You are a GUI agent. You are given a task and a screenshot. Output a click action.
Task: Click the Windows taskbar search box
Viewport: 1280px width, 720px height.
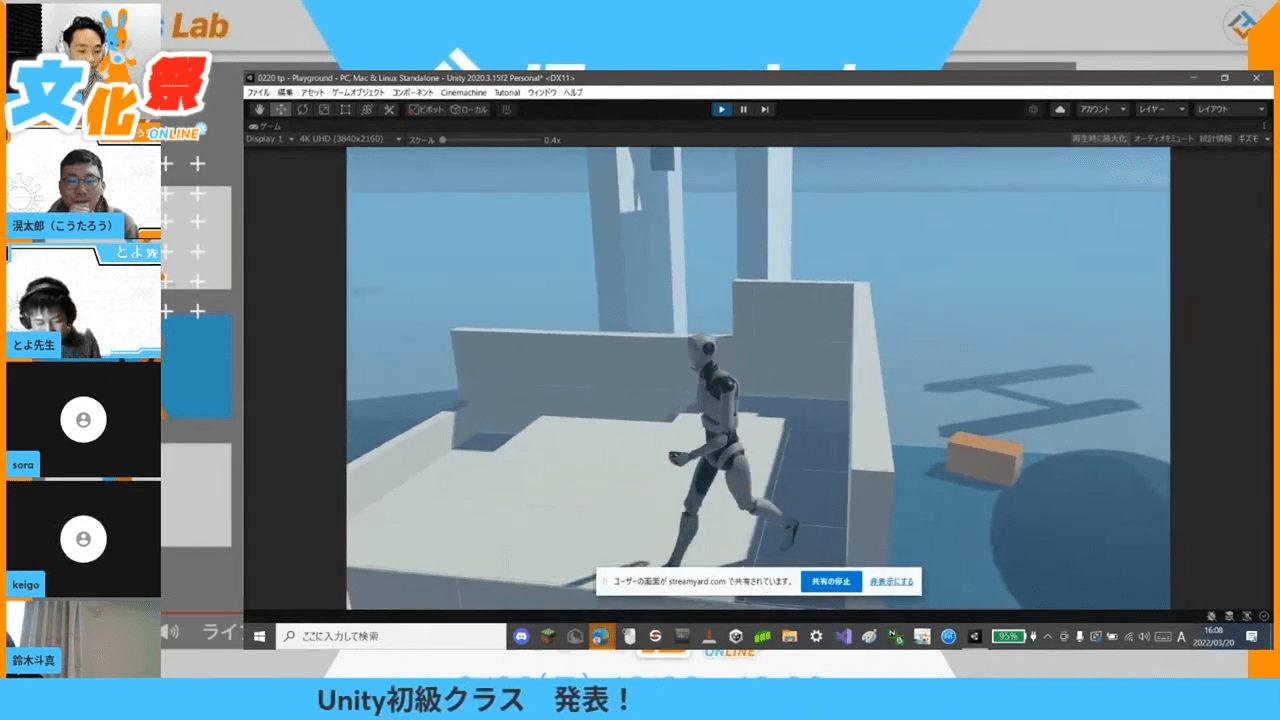tap(392, 636)
